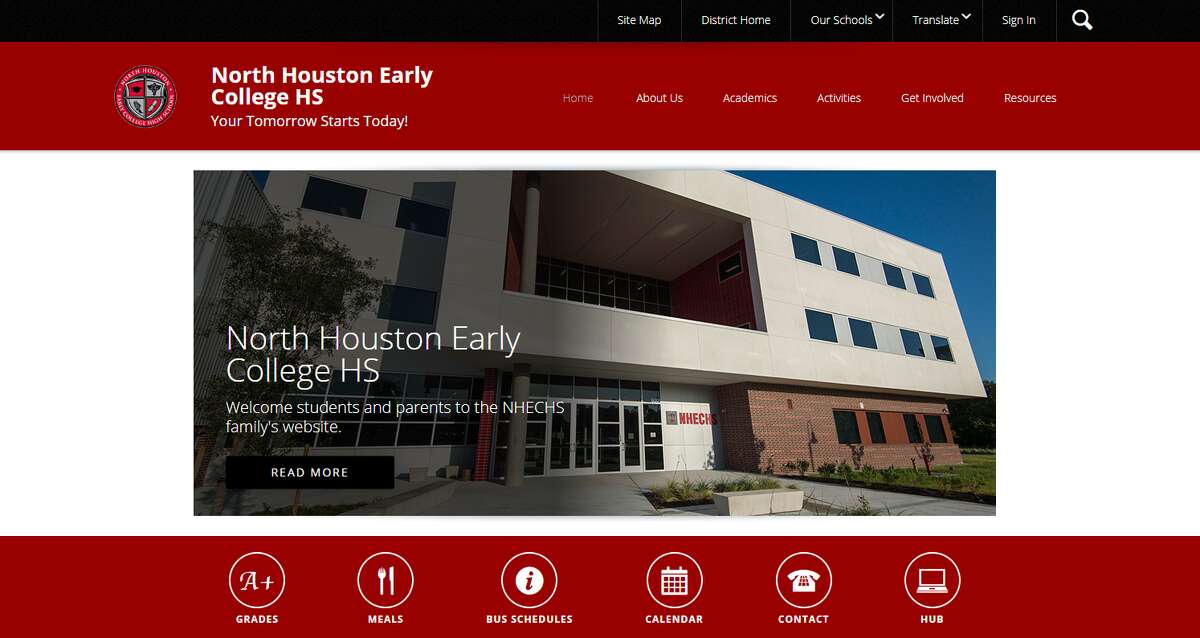Screen dimensions: 1200x638
Task: Select the Home menu item
Action: tap(578, 98)
